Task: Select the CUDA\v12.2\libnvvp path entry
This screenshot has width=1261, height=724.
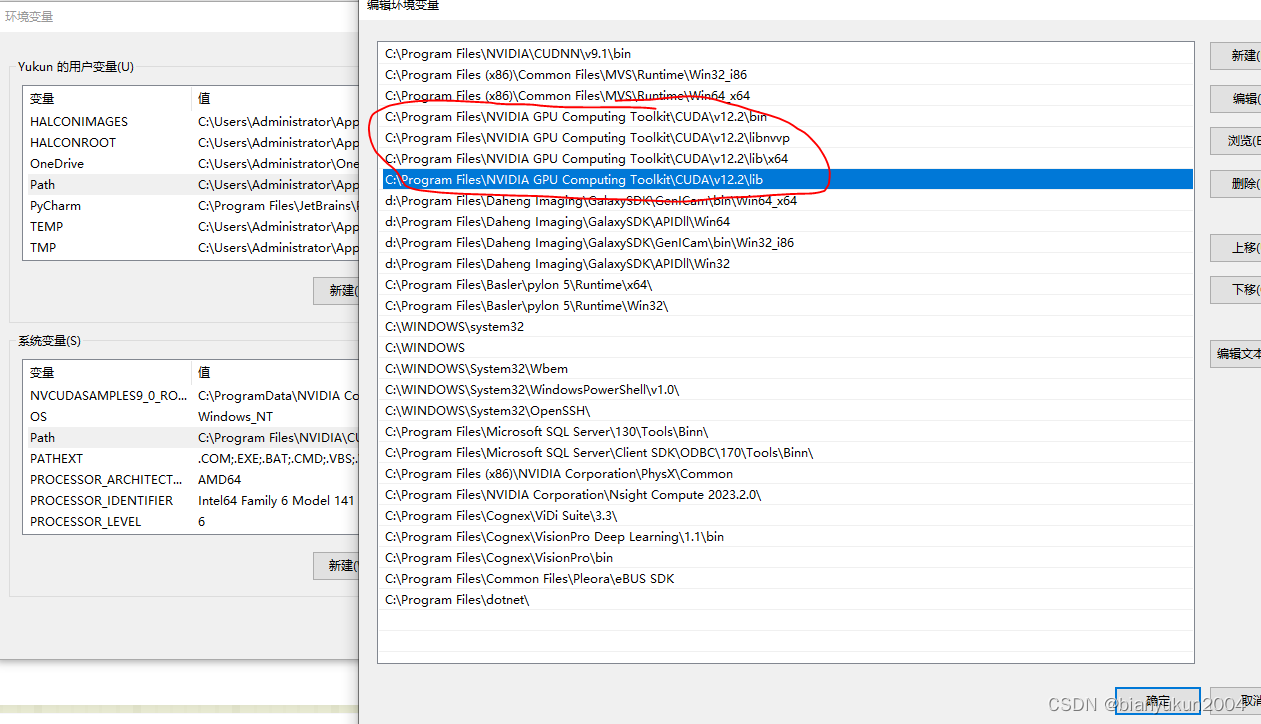Action: [786, 138]
